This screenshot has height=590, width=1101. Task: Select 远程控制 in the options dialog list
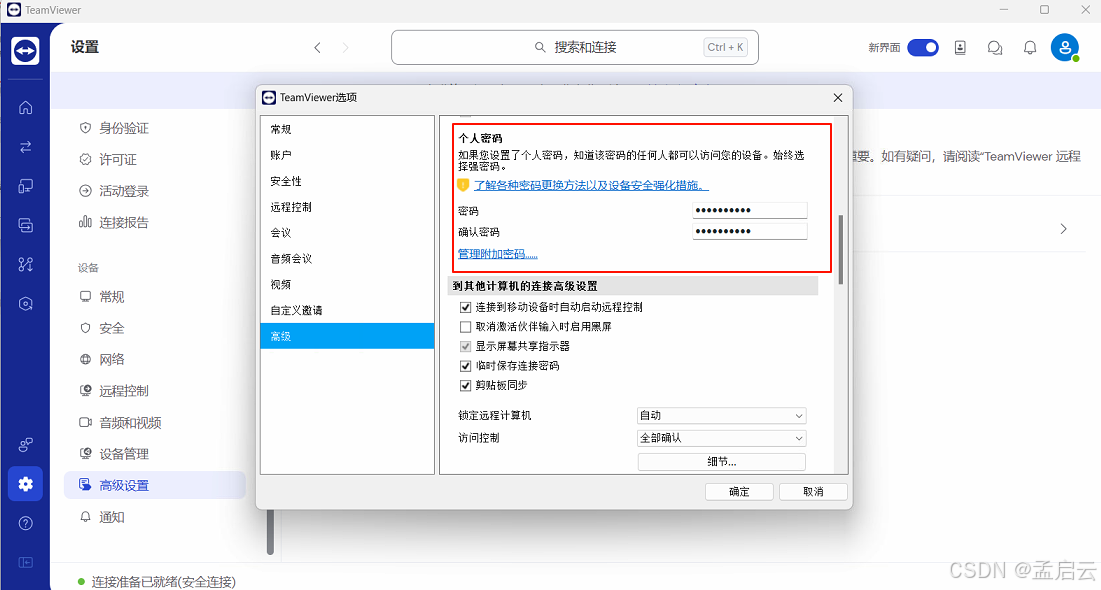click(347, 207)
